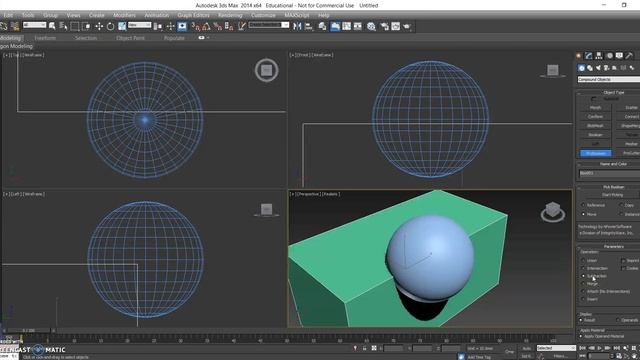This screenshot has height=360, width=640.
Task: Select Insert operation radio button
Action: 583,299
